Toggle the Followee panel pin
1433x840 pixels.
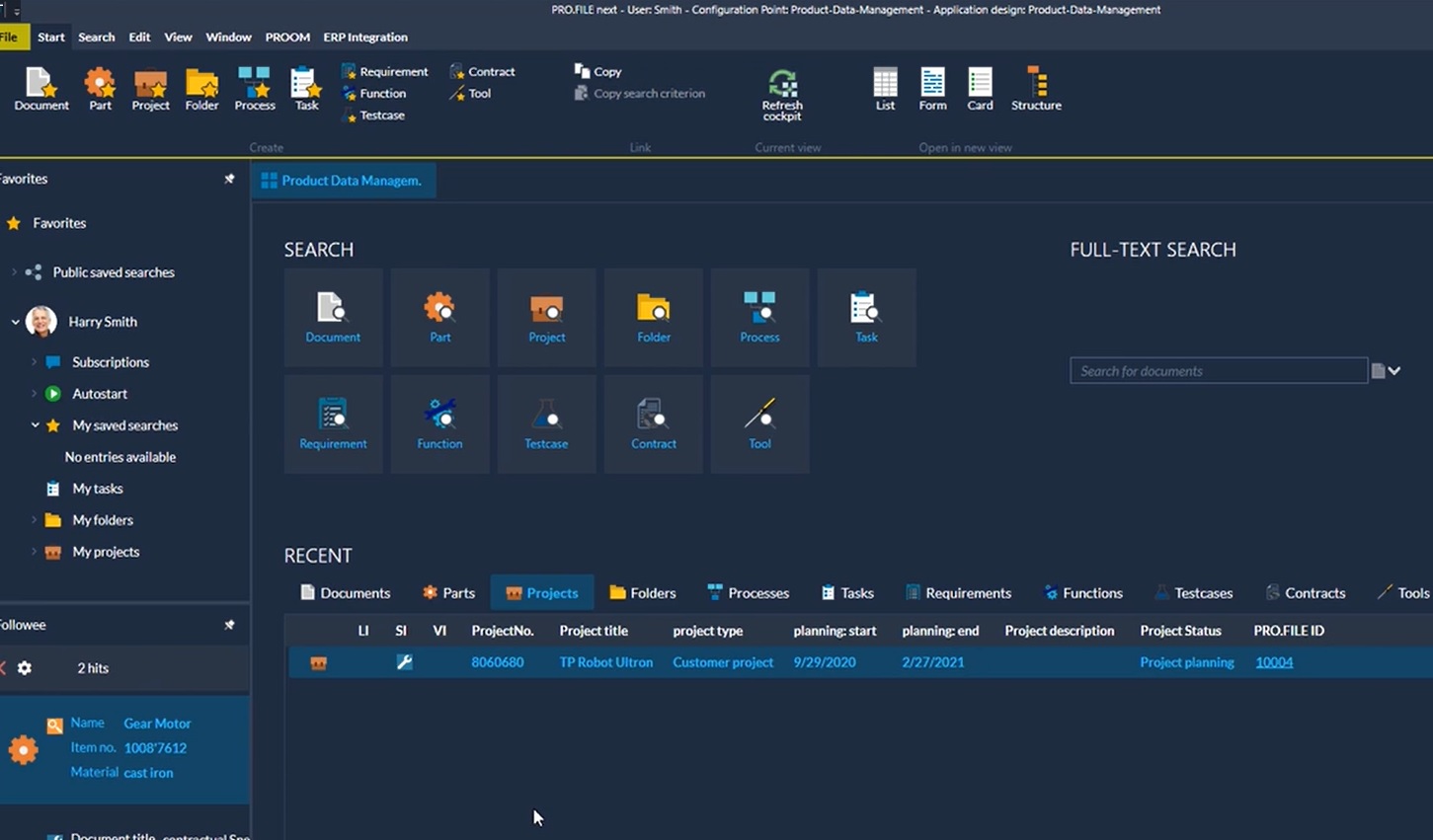tap(229, 625)
